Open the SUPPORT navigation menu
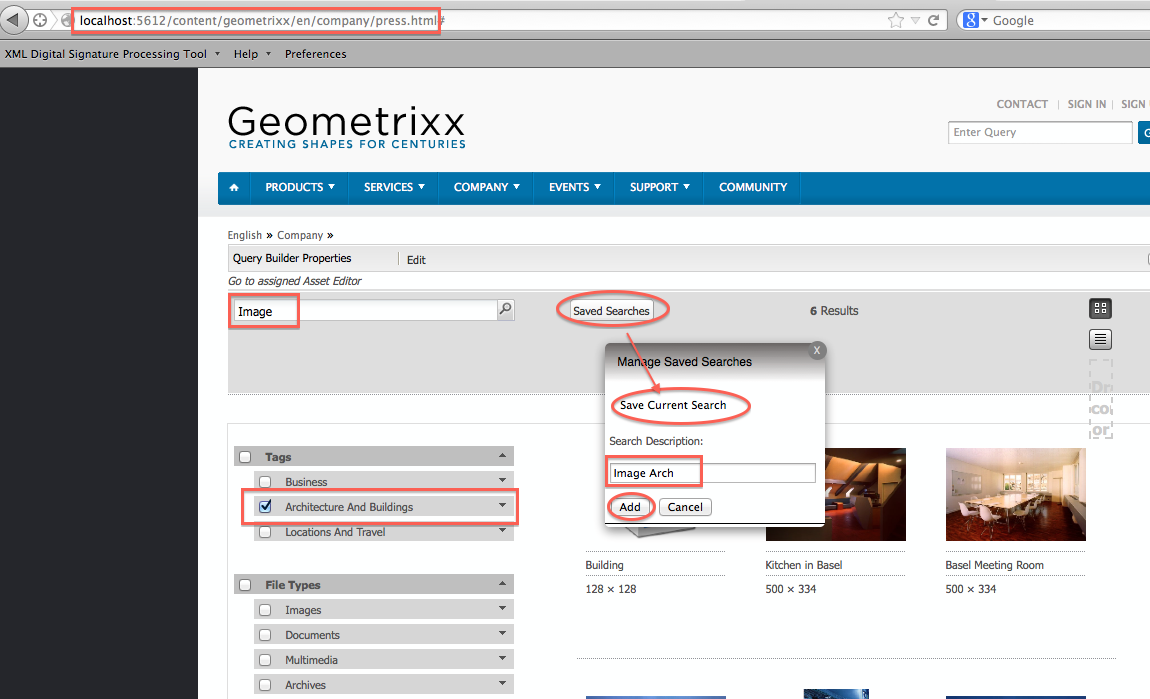 click(659, 188)
